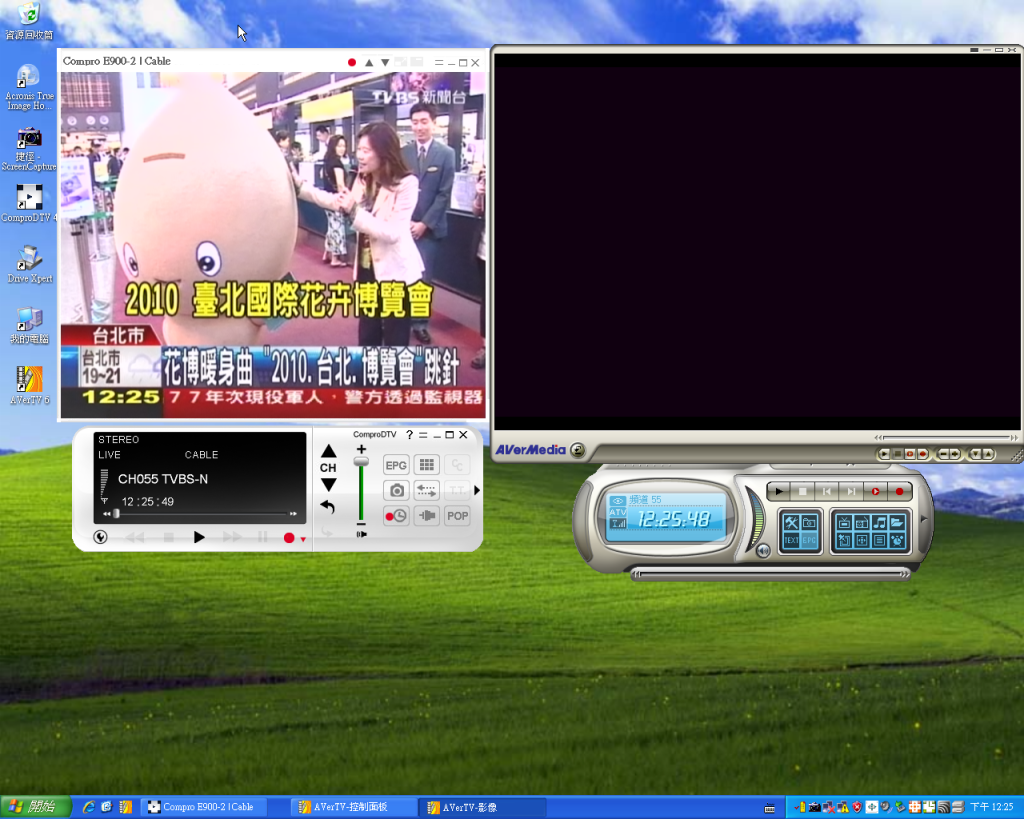
Task: Return to last channel in ComproDTV
Action: (328, 507)
